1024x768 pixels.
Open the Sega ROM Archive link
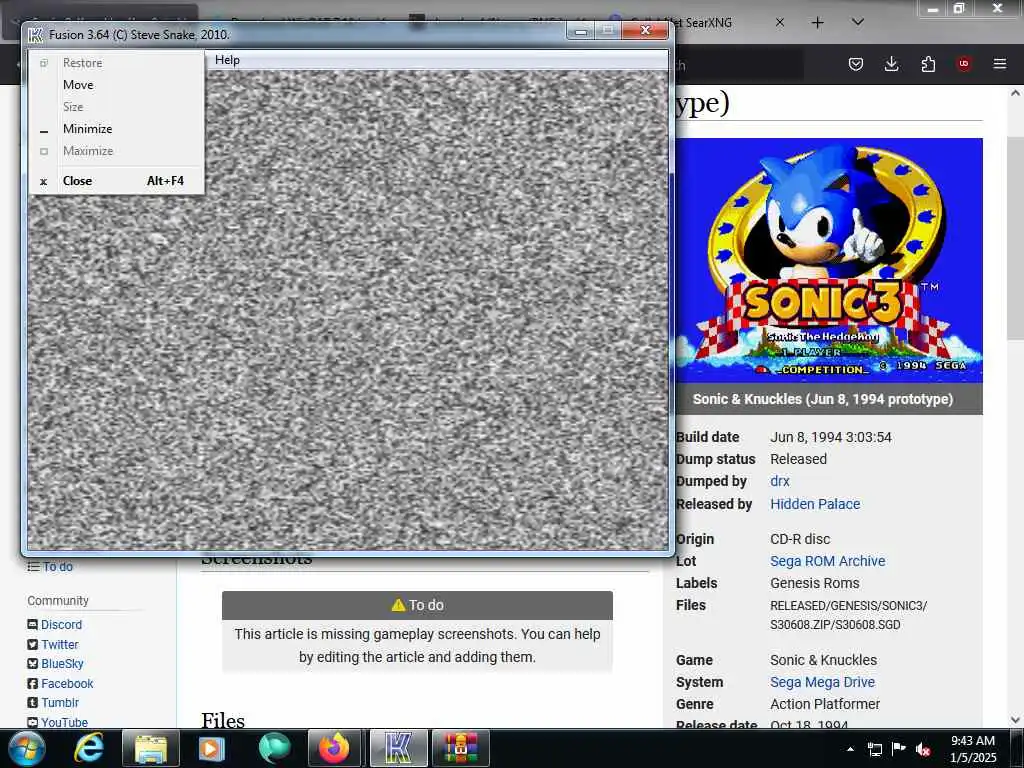[827, 561]
